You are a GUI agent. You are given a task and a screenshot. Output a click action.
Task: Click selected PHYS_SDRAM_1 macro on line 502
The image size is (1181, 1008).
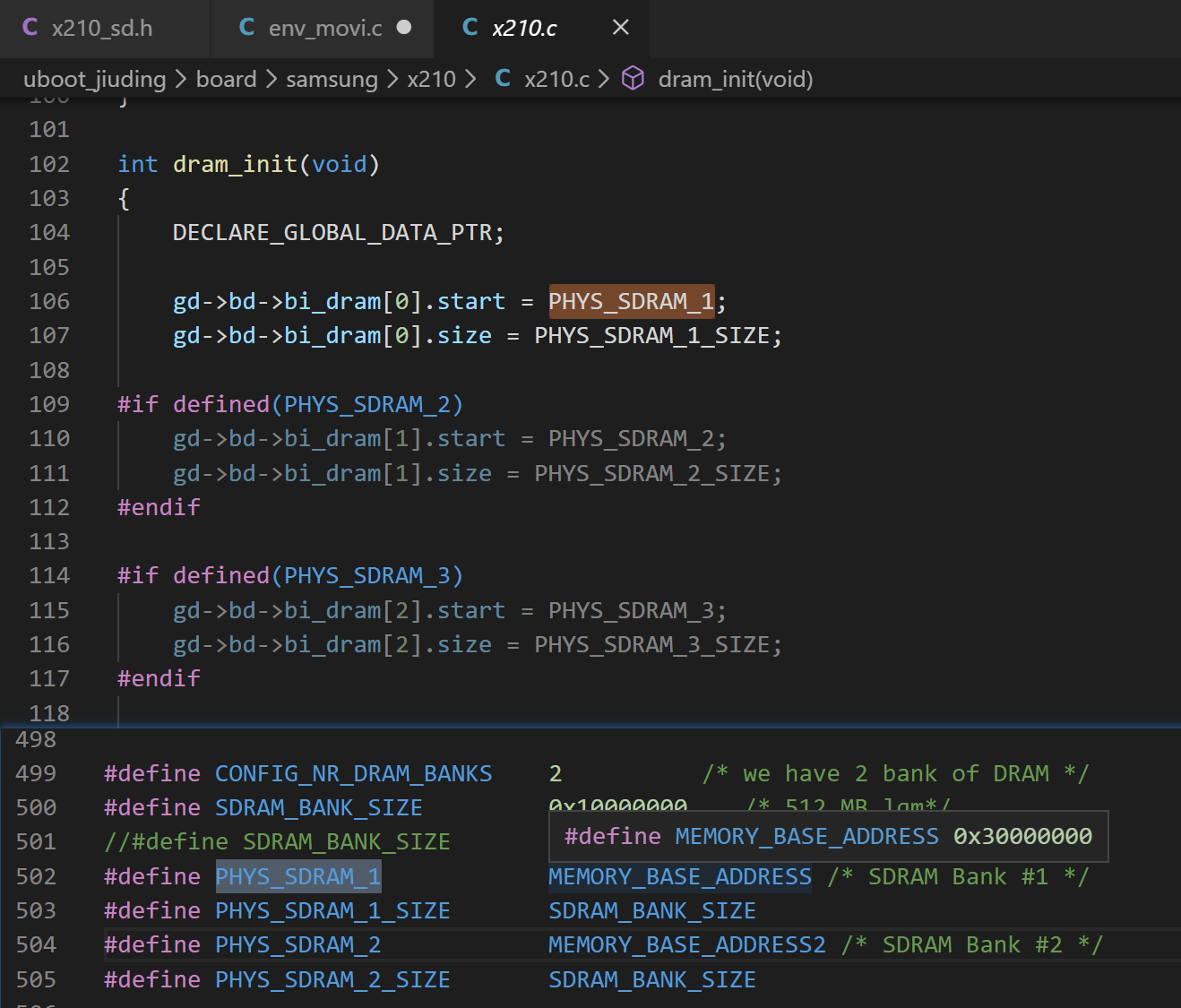click(x=298, y=876)
